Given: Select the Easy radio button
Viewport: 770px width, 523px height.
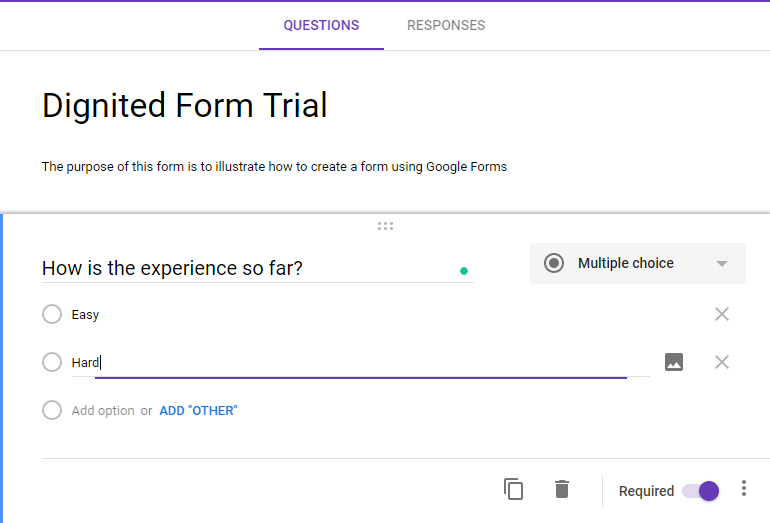Looking at the screenshot, I should click(x=52, y=314).
